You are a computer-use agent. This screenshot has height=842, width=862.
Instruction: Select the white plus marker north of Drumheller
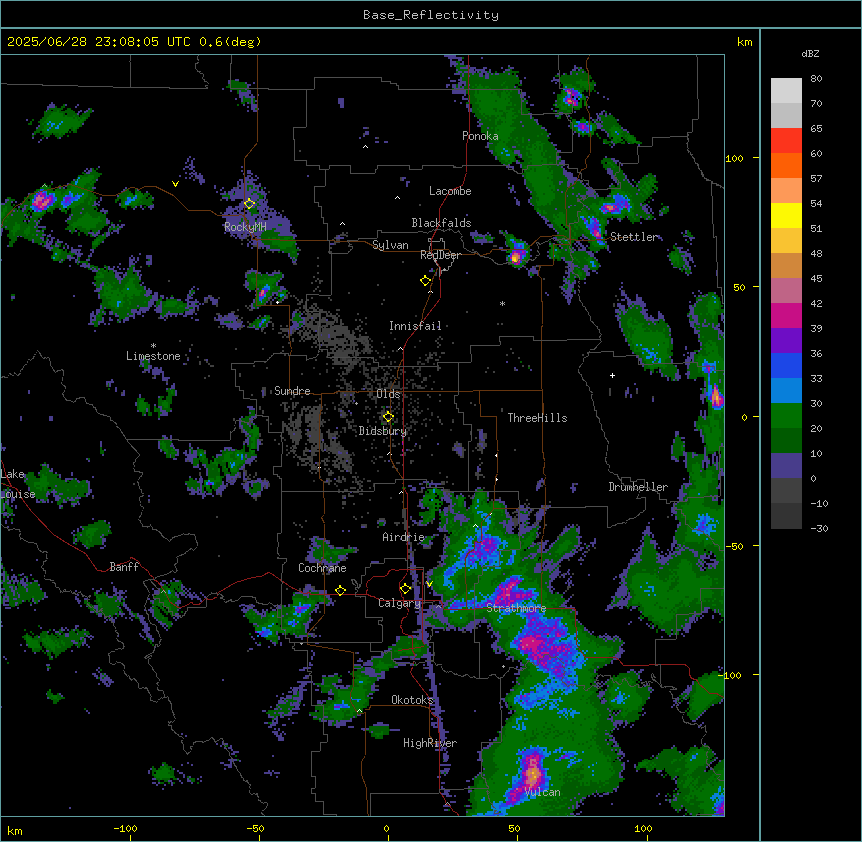[612, 375]
